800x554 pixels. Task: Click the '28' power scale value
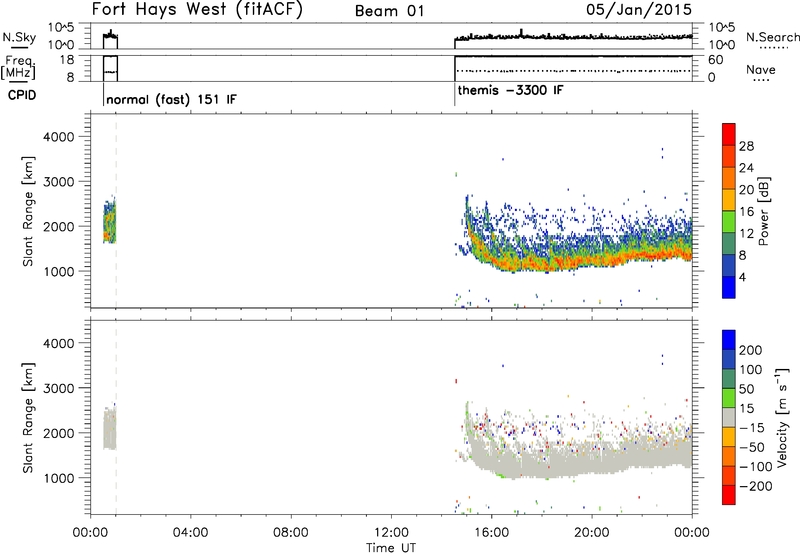tap(746, 146)
